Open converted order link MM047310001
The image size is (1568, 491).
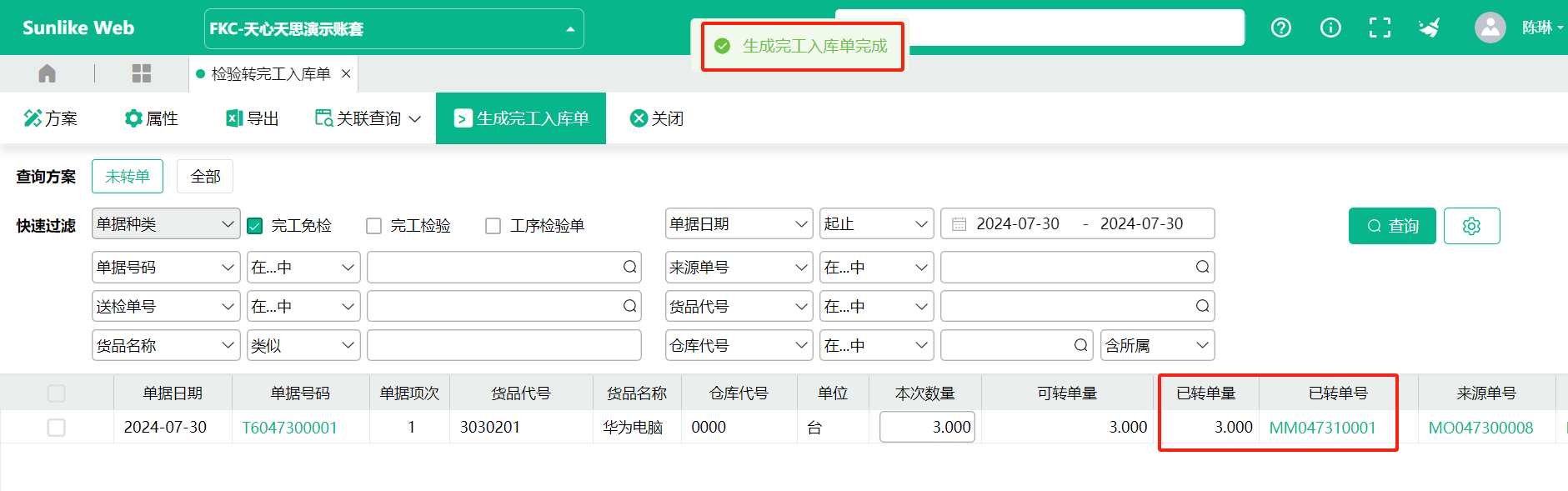click(1322, 428)
